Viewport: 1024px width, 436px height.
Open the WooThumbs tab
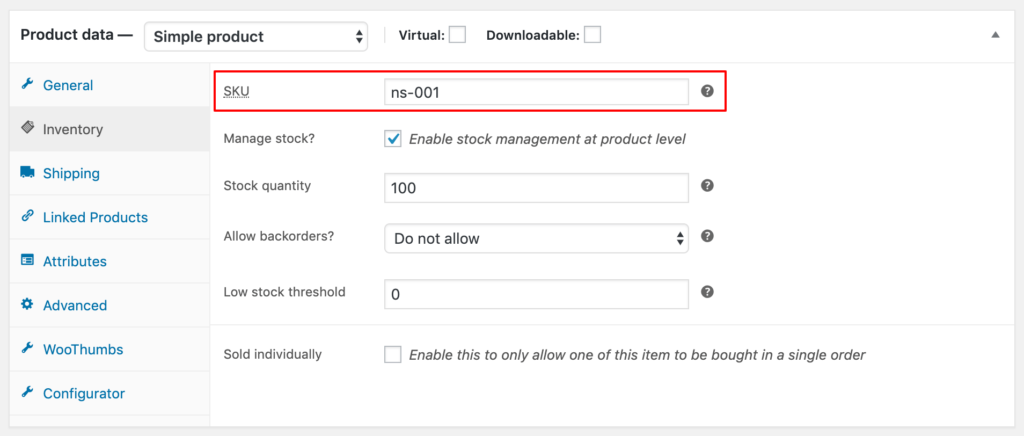(82, 349)
